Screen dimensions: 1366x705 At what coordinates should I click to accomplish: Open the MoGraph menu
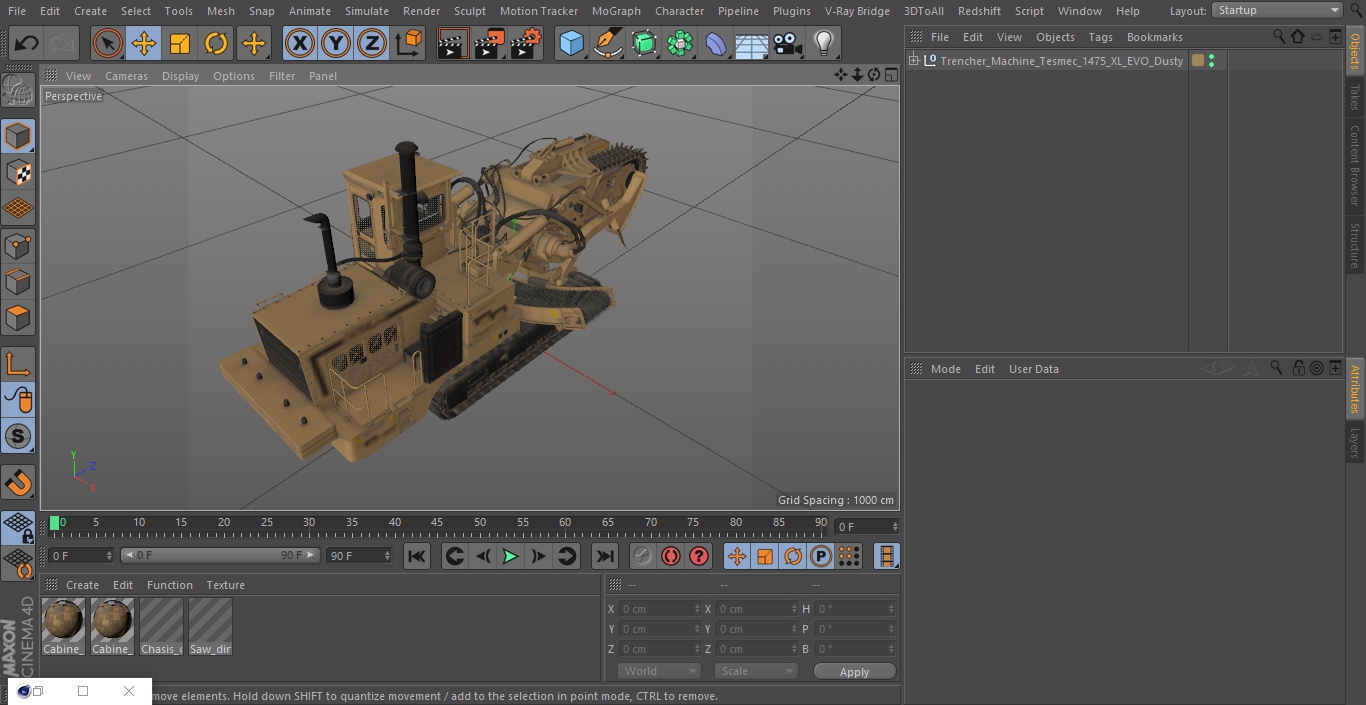pos(616,11)
